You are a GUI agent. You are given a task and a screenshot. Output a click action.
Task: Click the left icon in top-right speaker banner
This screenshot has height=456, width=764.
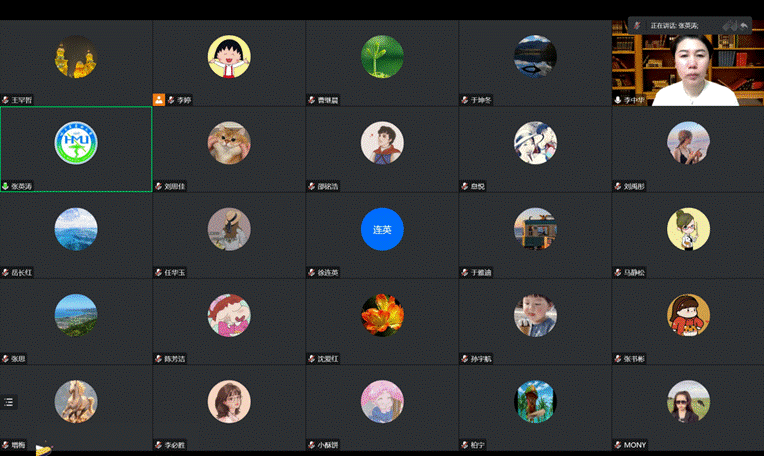click(636, 25)
